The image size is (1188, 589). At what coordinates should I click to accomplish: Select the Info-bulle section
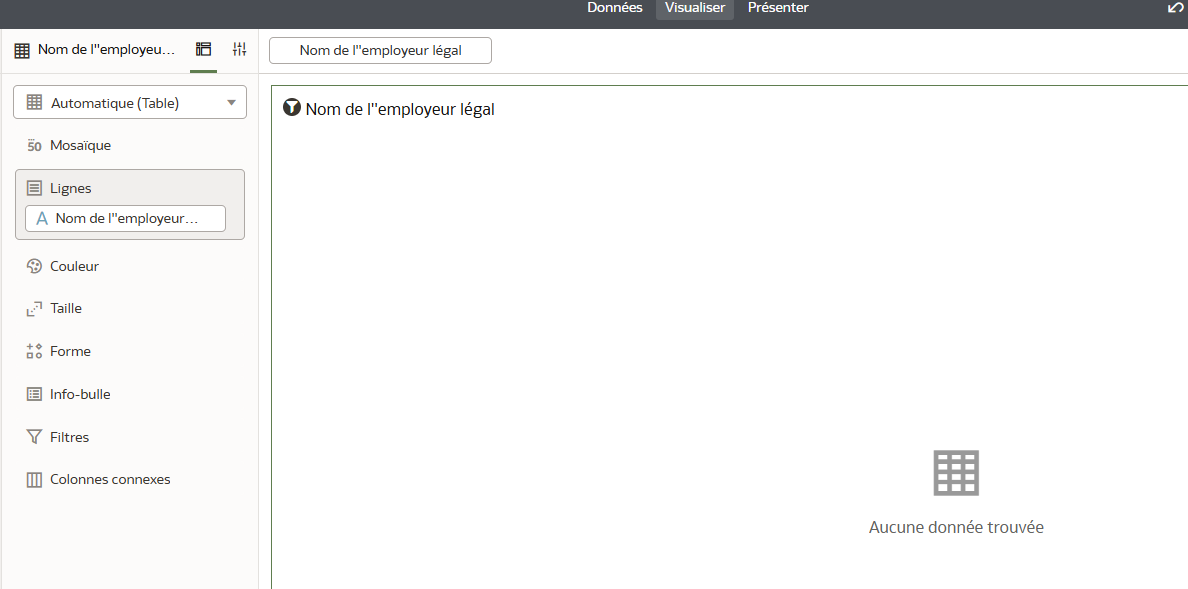click(x=80, y=394)
